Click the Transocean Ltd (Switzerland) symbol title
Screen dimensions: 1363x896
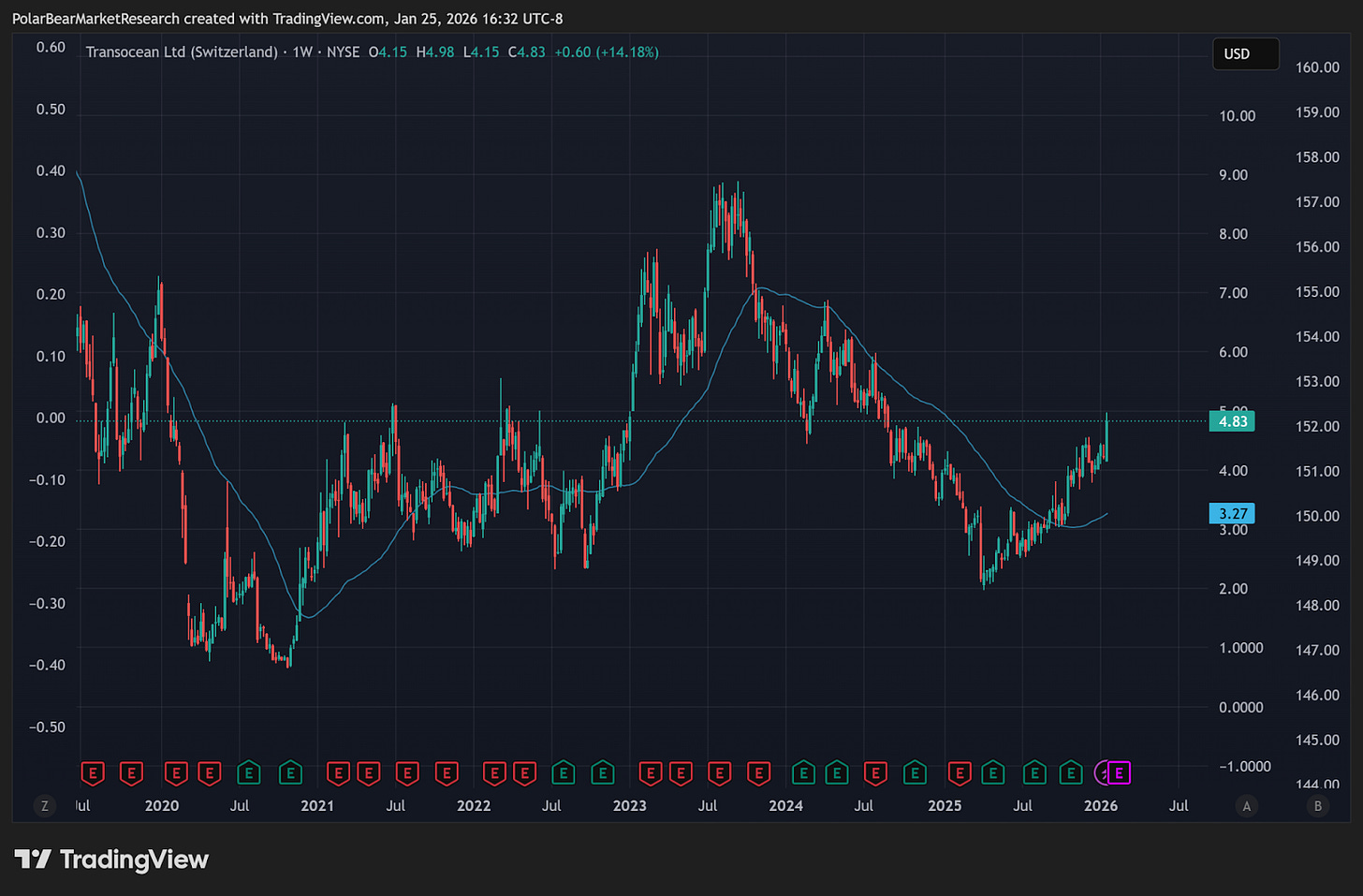pyautogui.click(x=182, y=52)
